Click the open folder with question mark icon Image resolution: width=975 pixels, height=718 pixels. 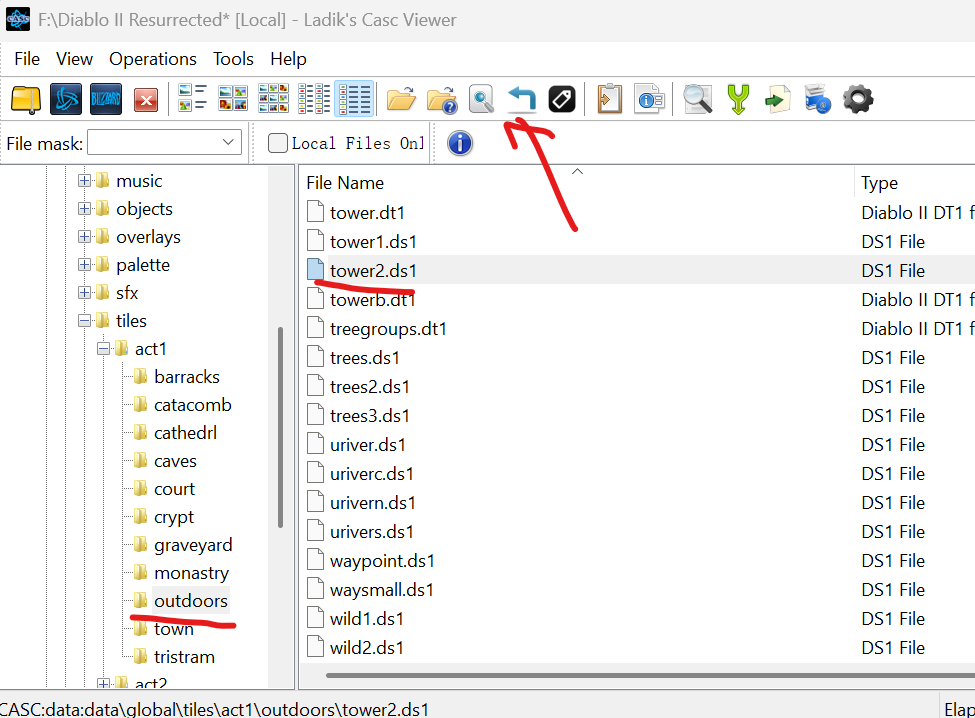442,99
